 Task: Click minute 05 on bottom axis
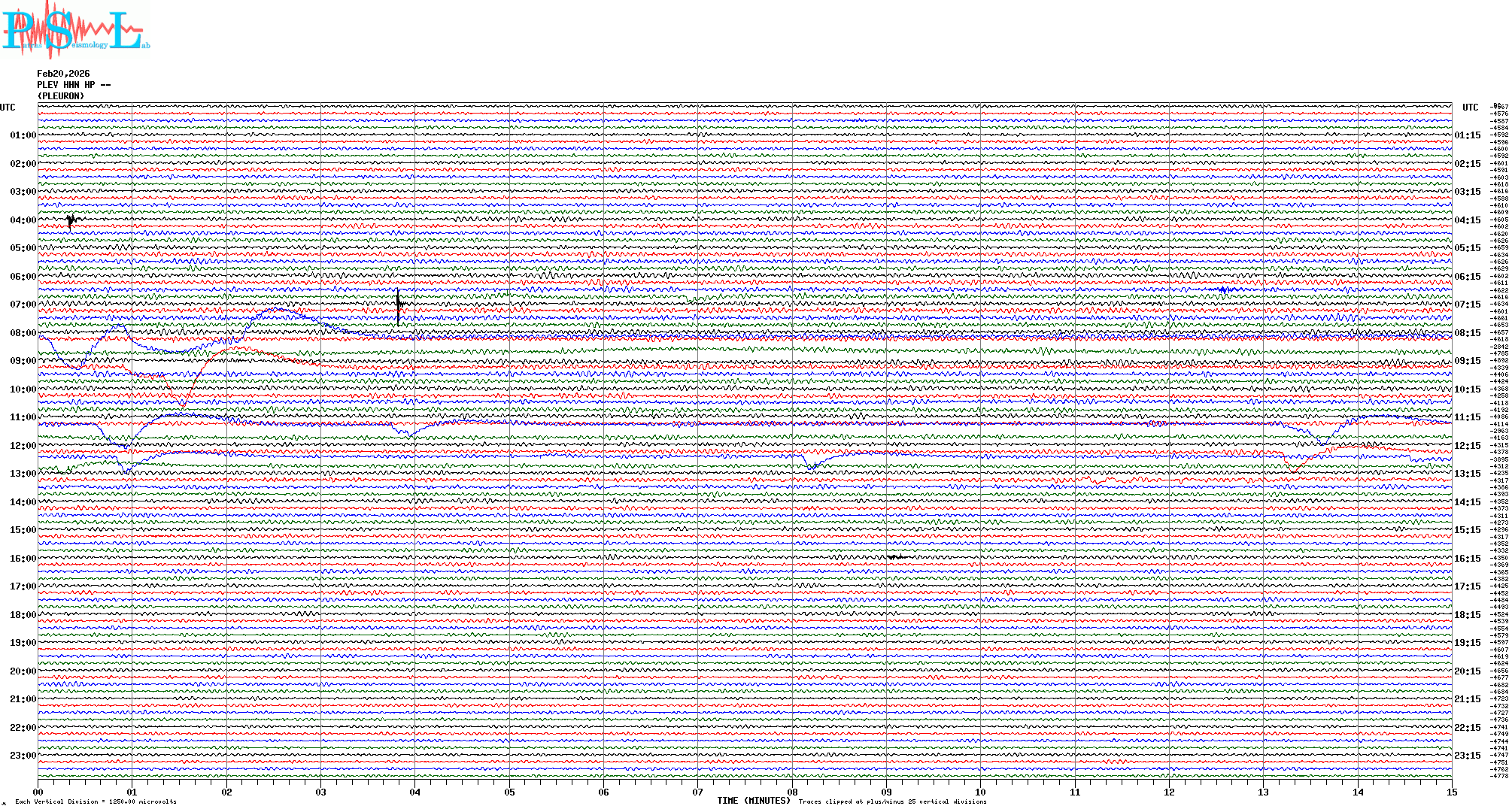click(509, 792)
